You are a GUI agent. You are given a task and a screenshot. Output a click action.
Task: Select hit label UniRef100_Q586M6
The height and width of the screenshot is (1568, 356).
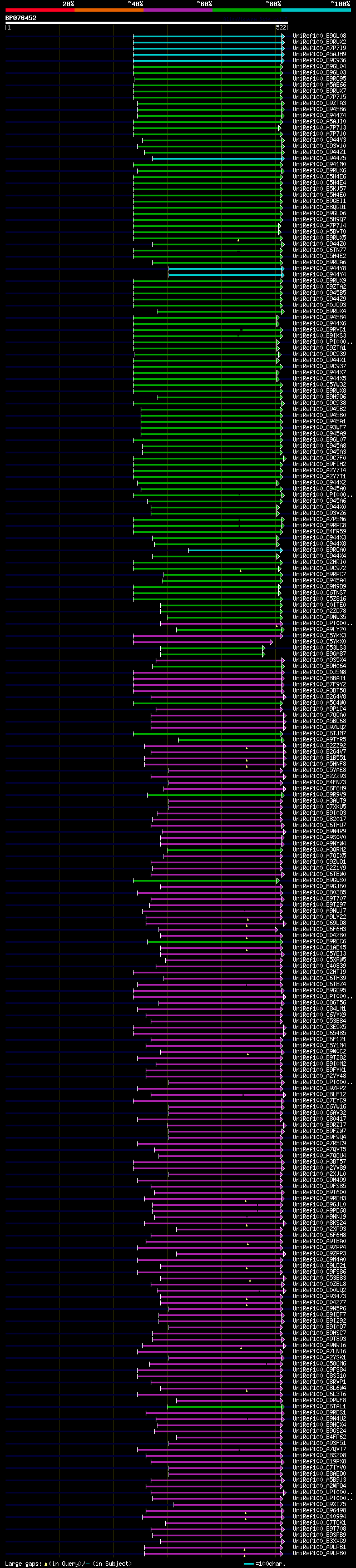tap(319, 1364)
